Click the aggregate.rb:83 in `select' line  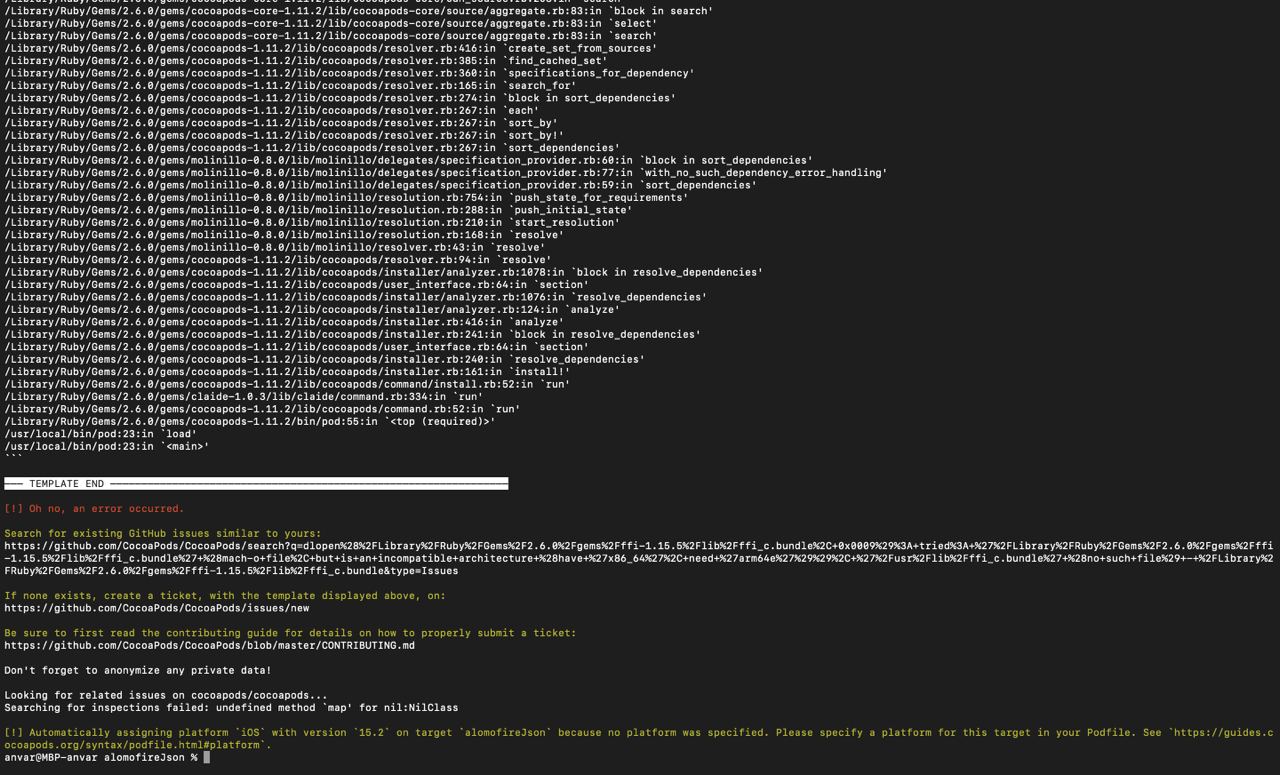coord(331,23)
